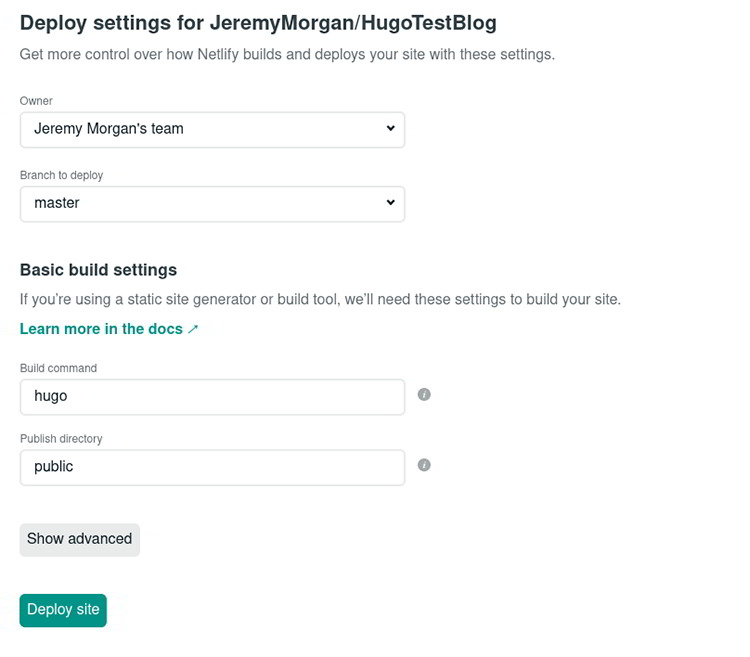This screenshot has height=657, width=750.
Task: Click the Deploy settings page heading
Action: point(258,22)
